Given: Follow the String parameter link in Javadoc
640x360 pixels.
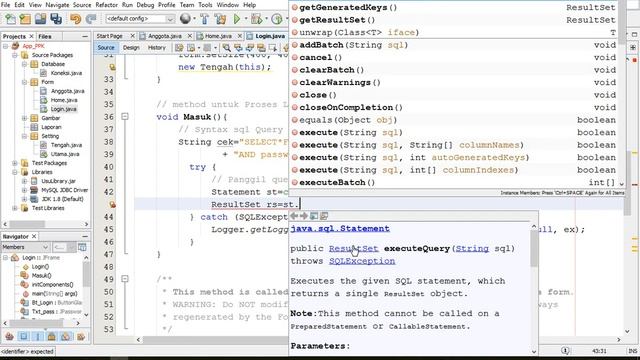Looking at the screenshot, I should coord(472,249).
